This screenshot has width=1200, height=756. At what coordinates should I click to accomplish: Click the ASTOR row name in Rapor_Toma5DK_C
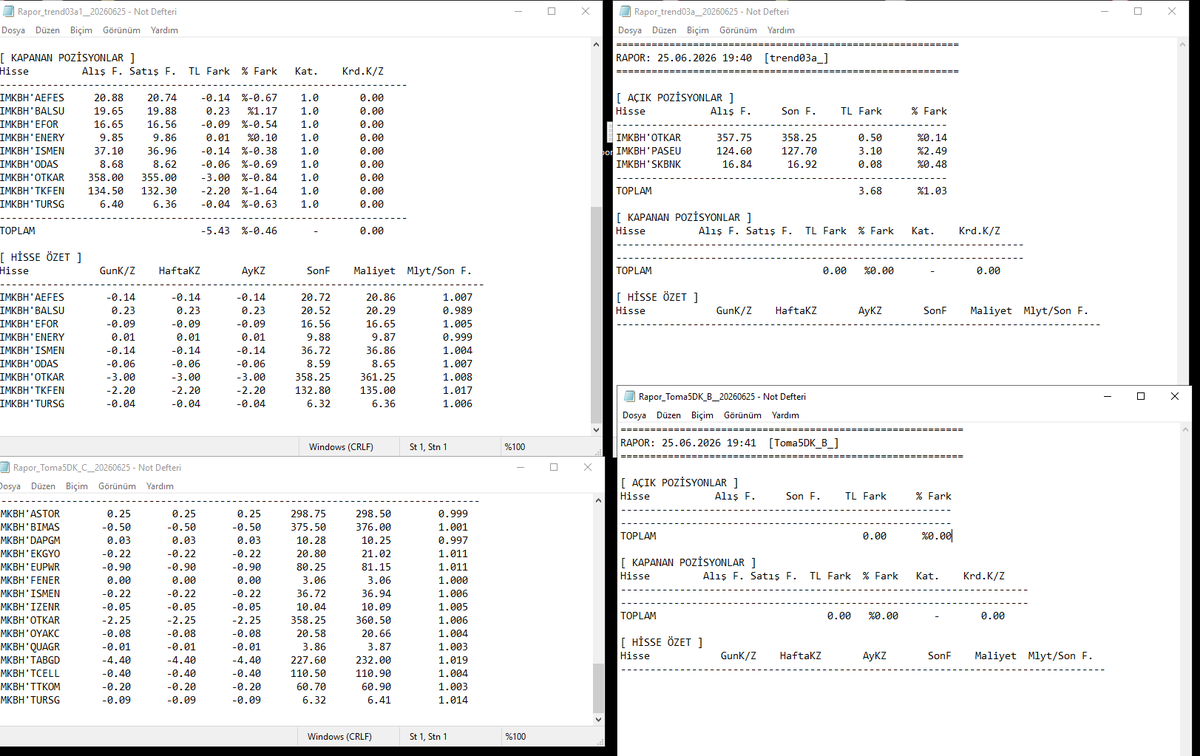click(x=30, y=513)
